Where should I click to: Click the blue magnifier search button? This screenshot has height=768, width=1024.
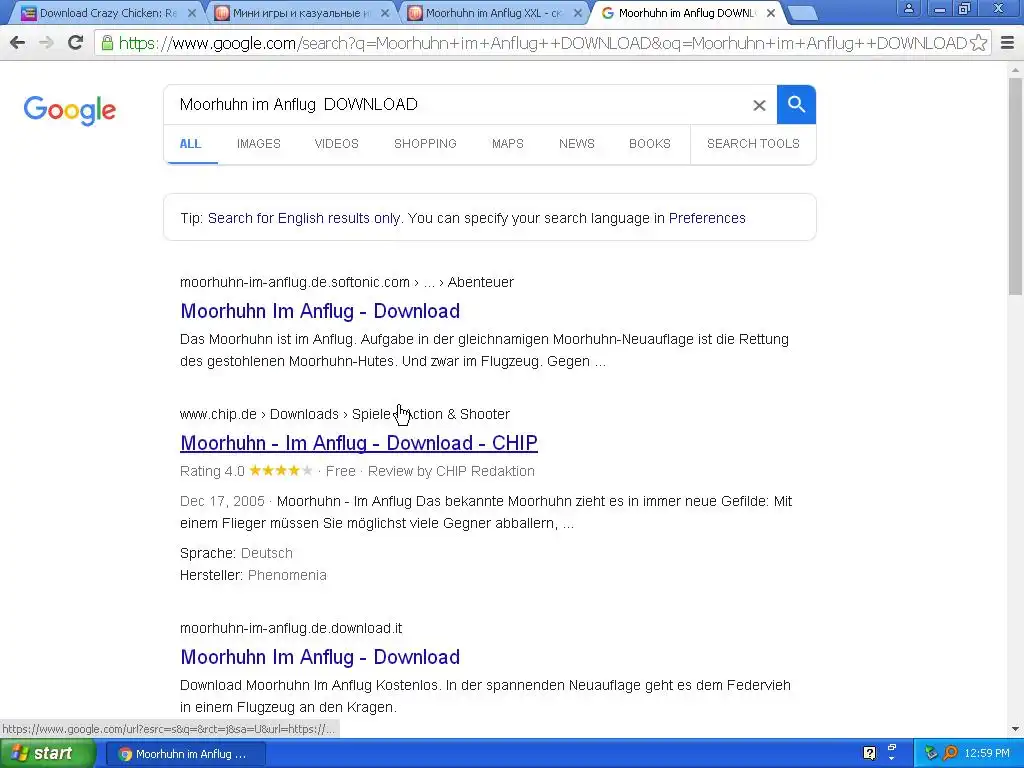796,104
